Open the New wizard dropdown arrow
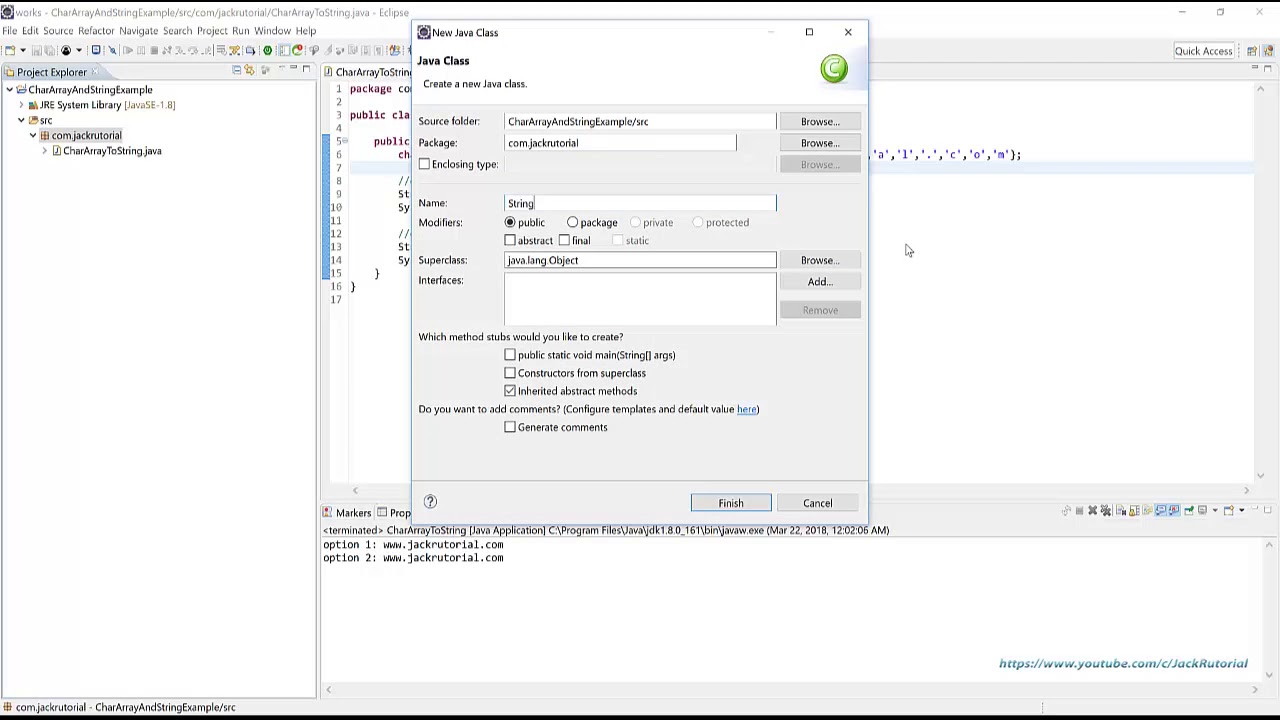The image size is (1280, 720). pos(23,50)
